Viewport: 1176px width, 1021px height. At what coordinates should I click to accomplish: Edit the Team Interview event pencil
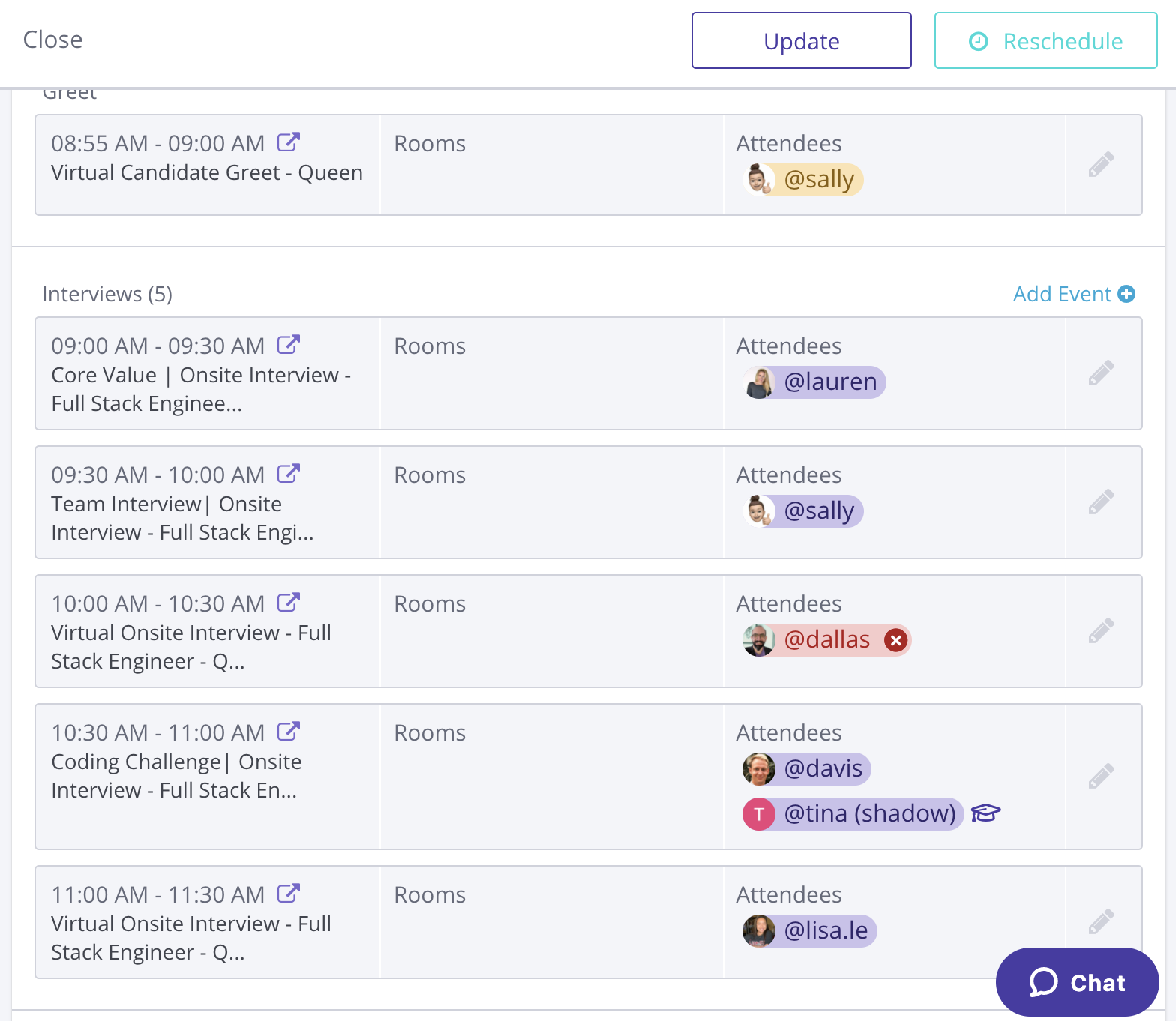pyautogui.click(x=1101, y=502)
